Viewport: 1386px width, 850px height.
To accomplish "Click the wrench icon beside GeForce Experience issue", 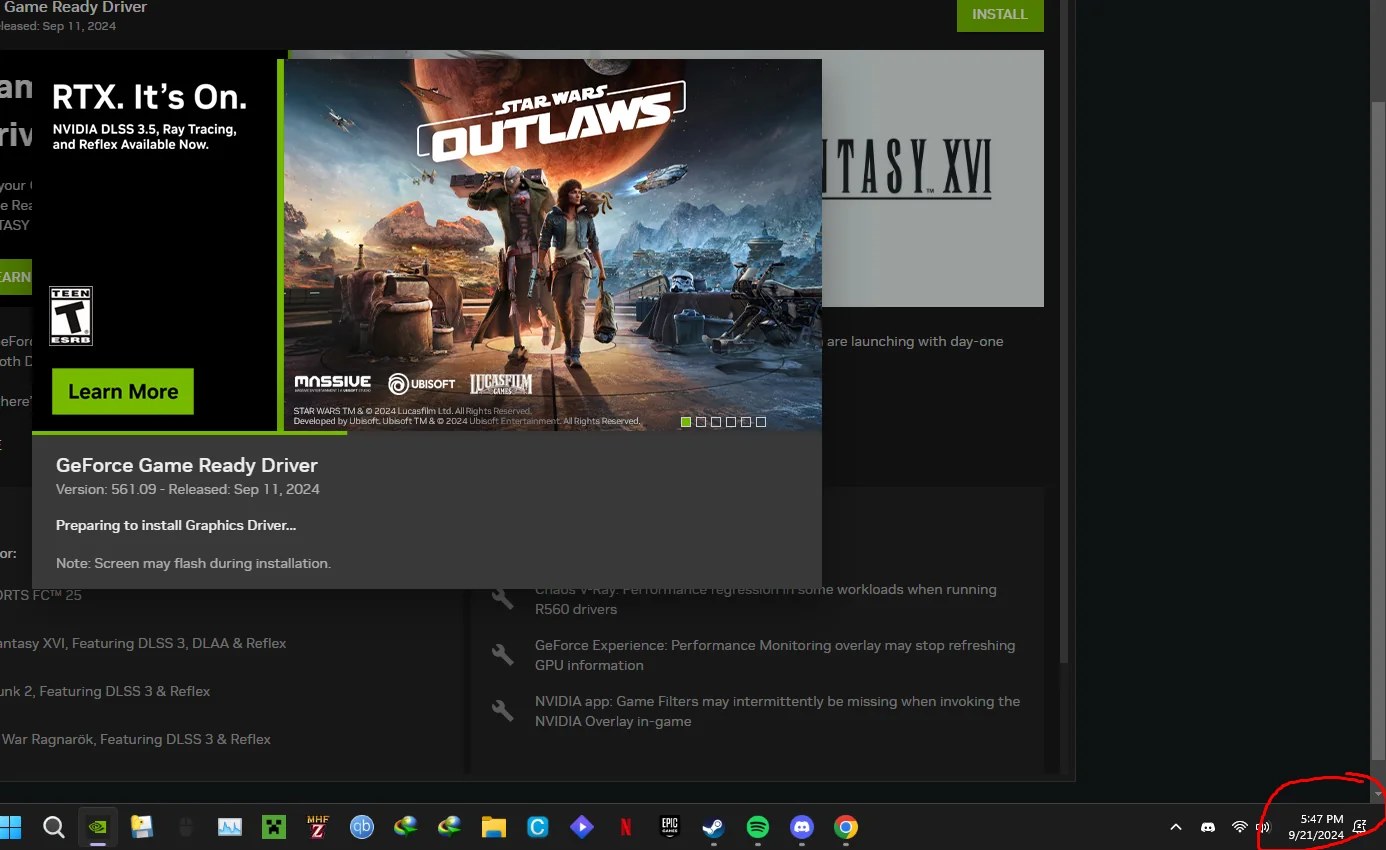I will [x=502, y=655].
